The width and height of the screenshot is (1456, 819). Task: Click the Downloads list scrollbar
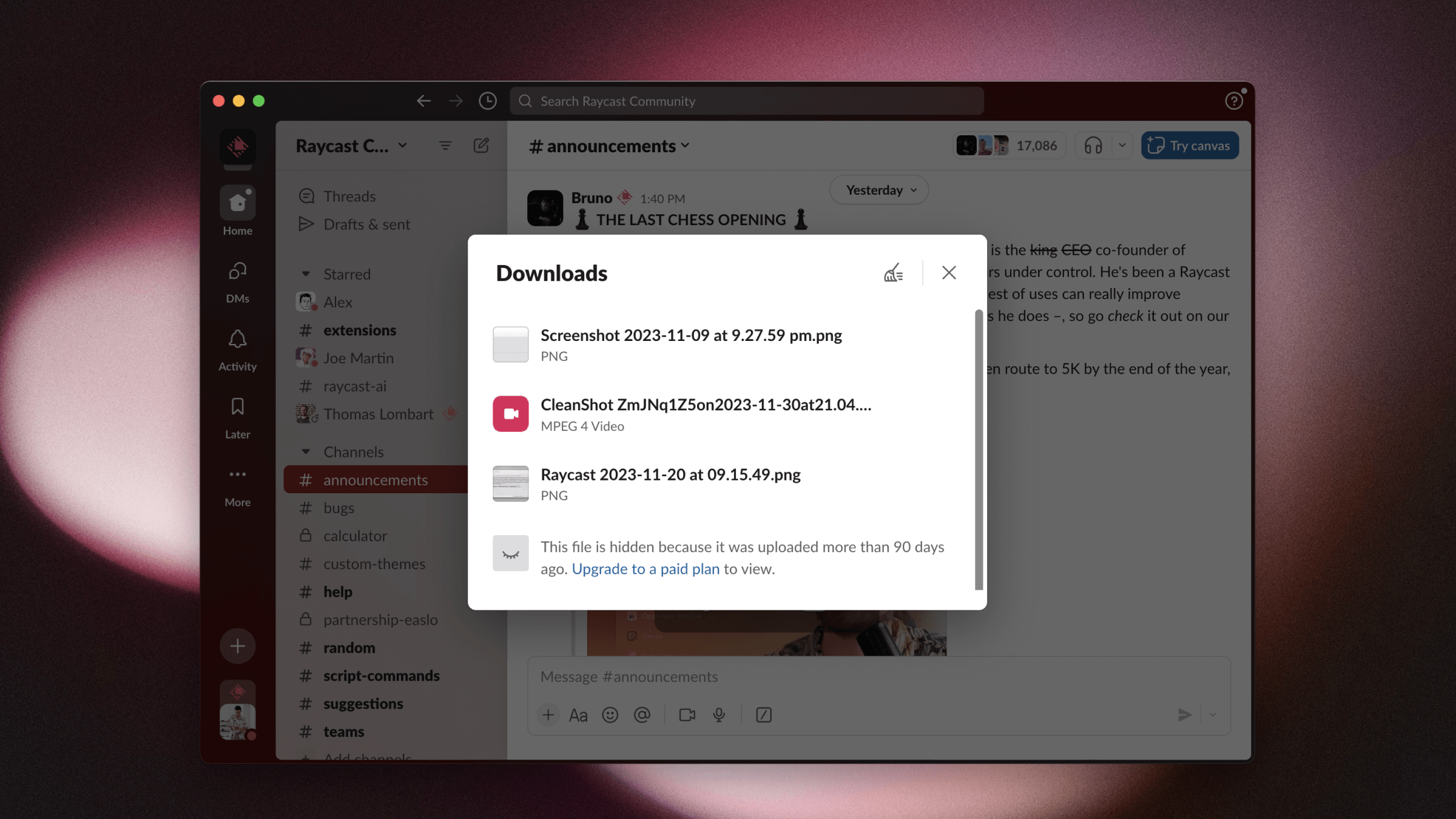click(x=979, y=450)
